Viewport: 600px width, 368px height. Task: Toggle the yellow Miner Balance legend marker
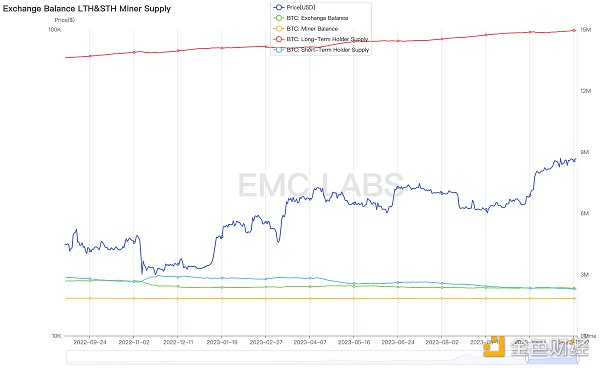(279, 29)
